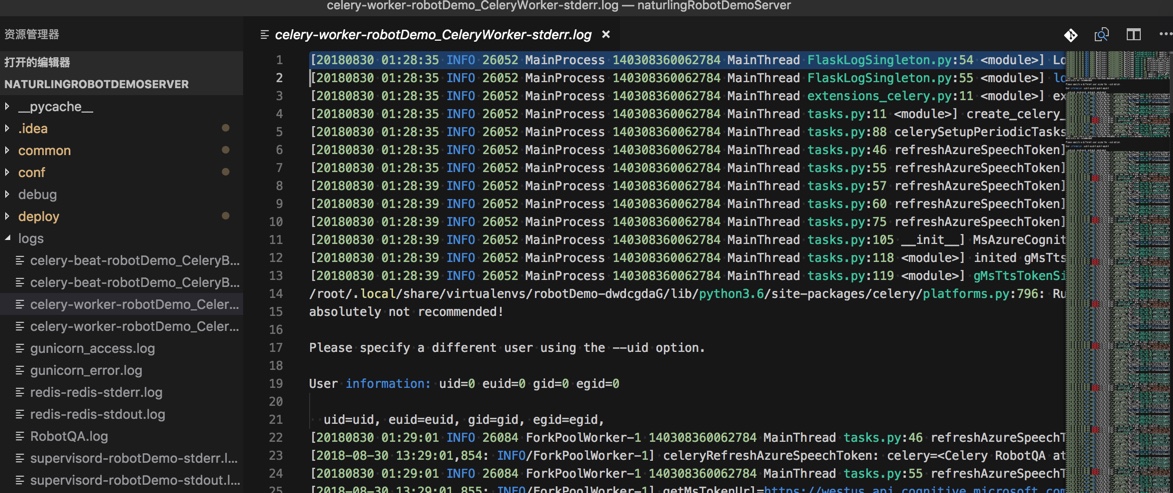Open the git changes icon in editor toolbar

1071,35
